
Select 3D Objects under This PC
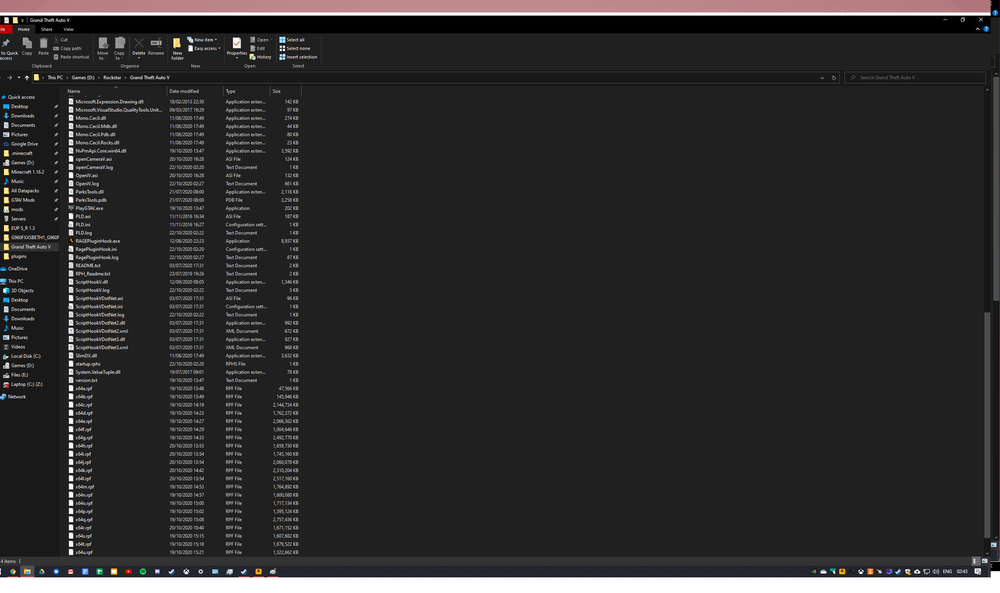click(22, 291)
